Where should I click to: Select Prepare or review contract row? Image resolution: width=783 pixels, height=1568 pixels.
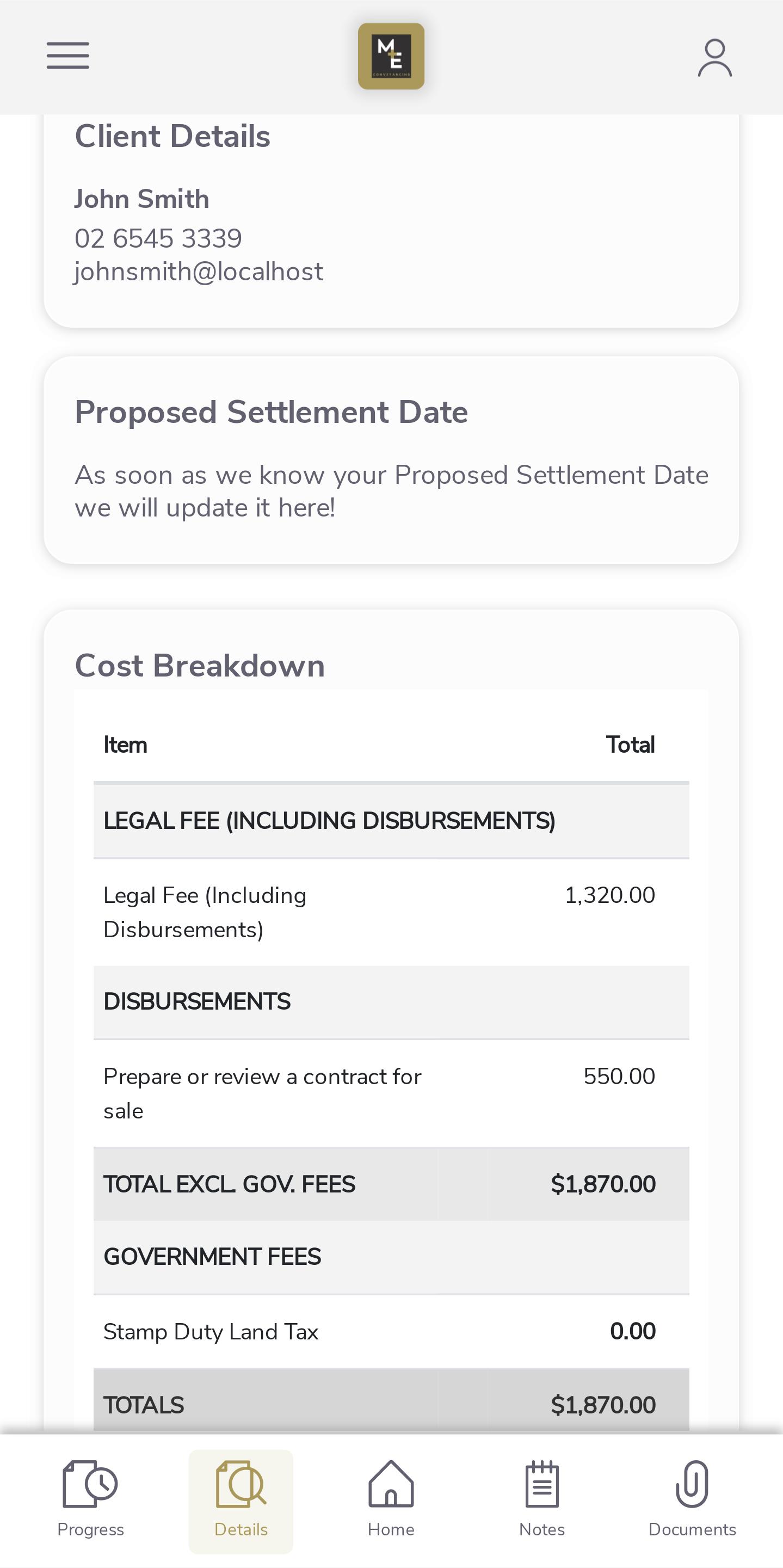point(391,1093)
